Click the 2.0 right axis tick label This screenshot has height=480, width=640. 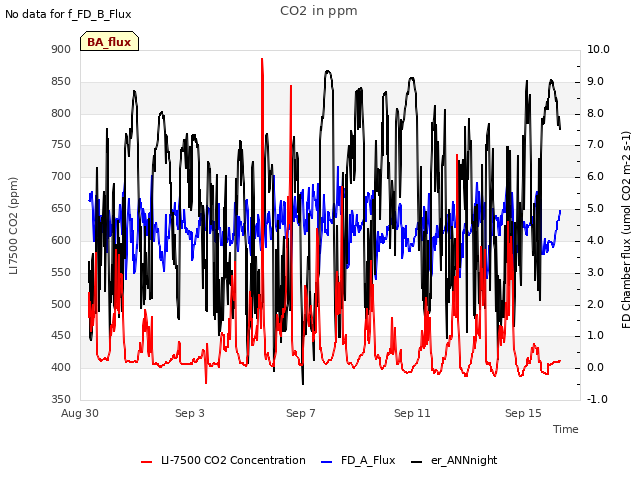[x=596, y=304]
